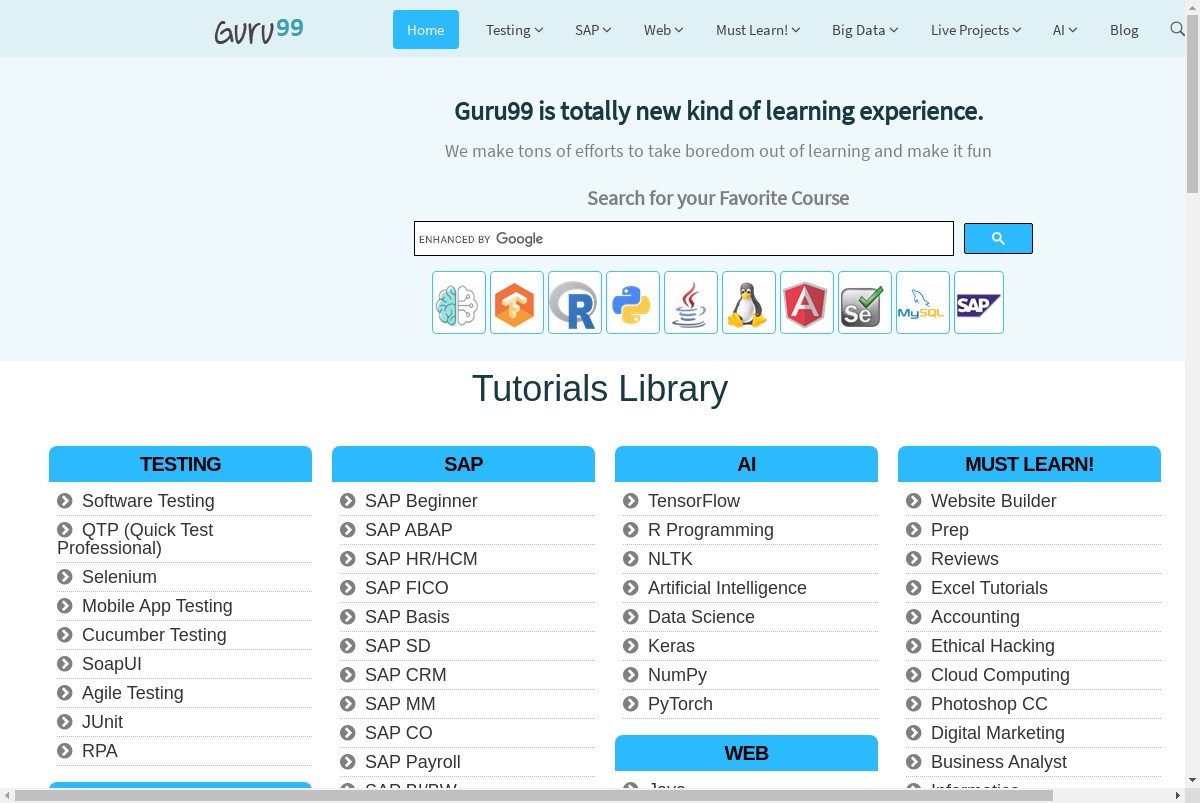Select the MUST LEARN! category header
The image size is (1200, 803).
(1029, 464)
